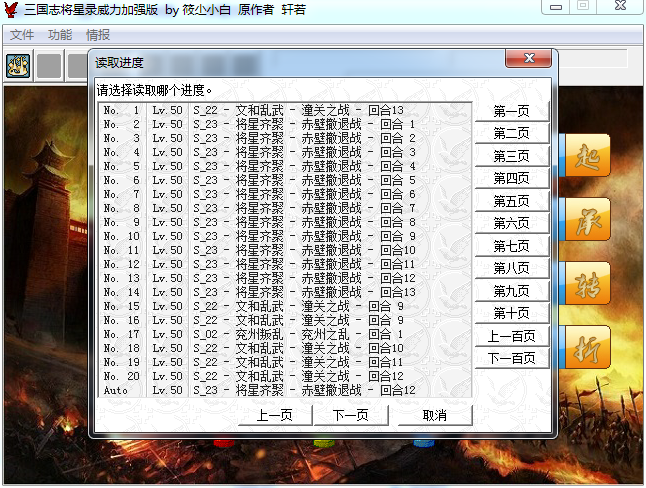
Task: Select save No. 7 赤壁撤退战 回合 6
Action: click(x=285, y=195)
